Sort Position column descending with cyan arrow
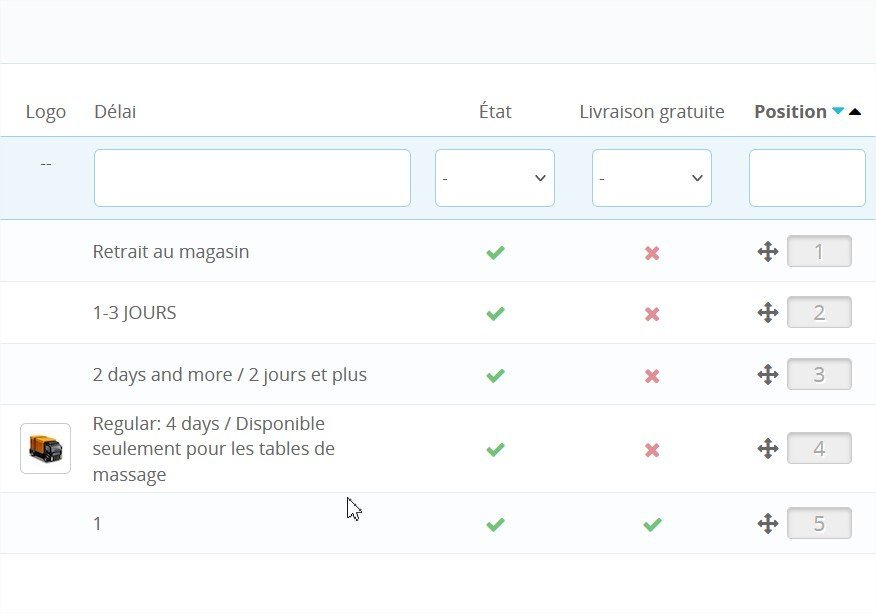Viewport: 876px width, 613px height. point(838,112)
